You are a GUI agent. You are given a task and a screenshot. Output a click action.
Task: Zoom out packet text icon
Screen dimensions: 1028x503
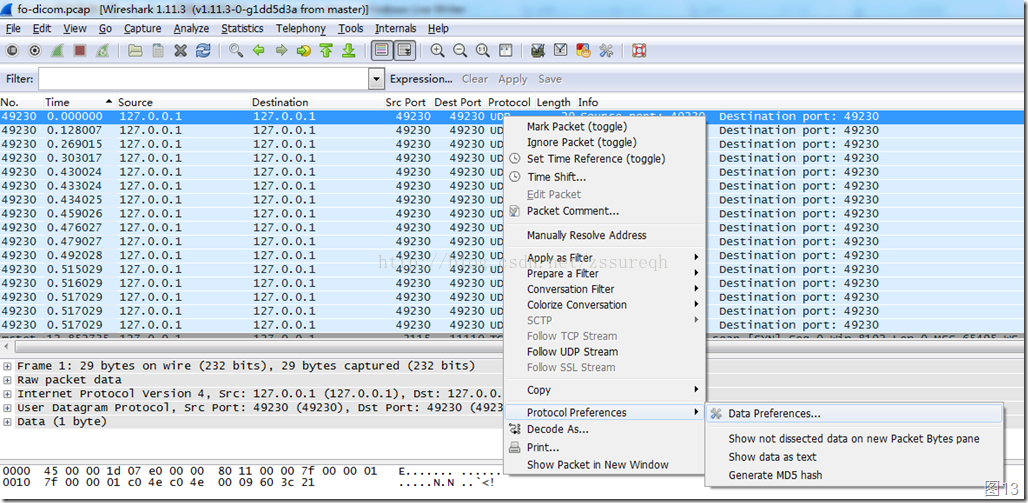pyautogui.click(x=460, y=50)
